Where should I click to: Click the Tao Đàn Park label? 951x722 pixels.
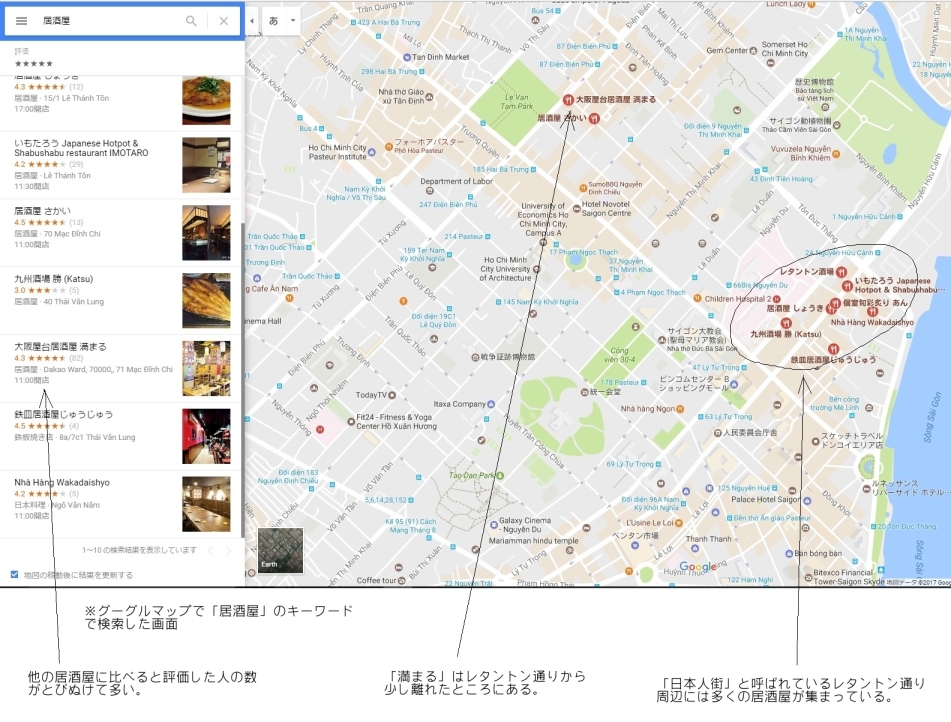coord(472,476)
